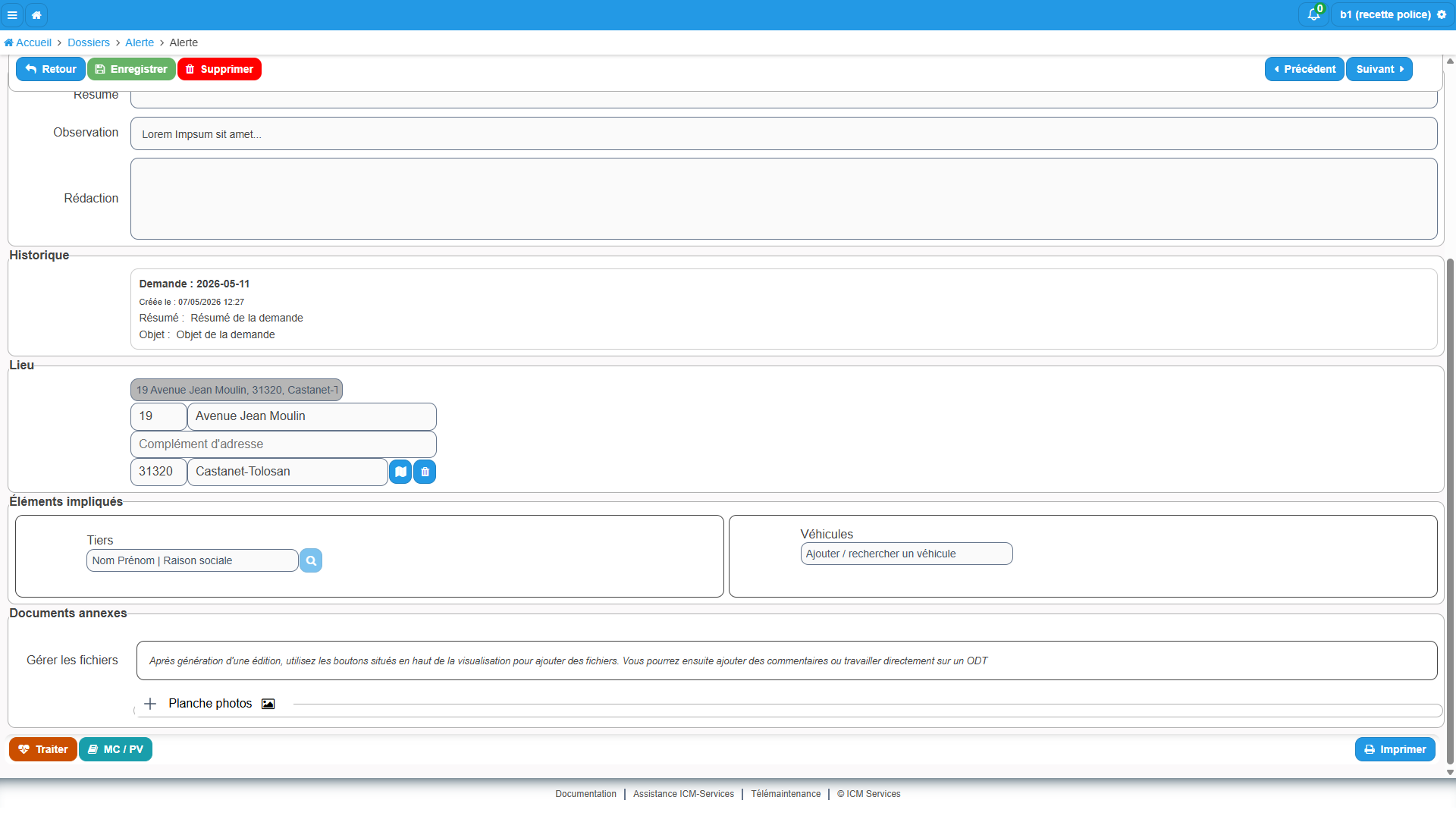Print with the Imprimer button
The image size is (1456, 819).
(1395, 749)
